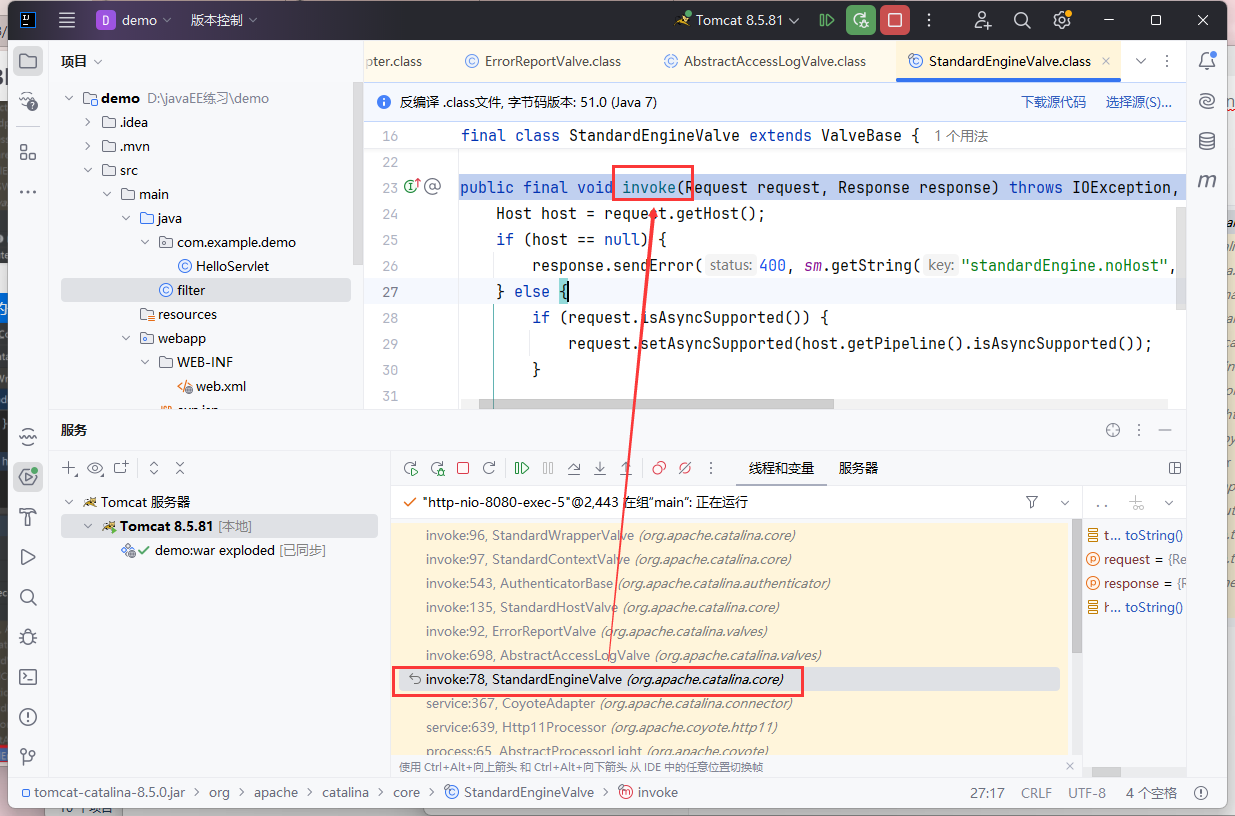Switch to the 服务器 tab in debugger
The image size is (1235, 816).
click(x=858, y=468)
